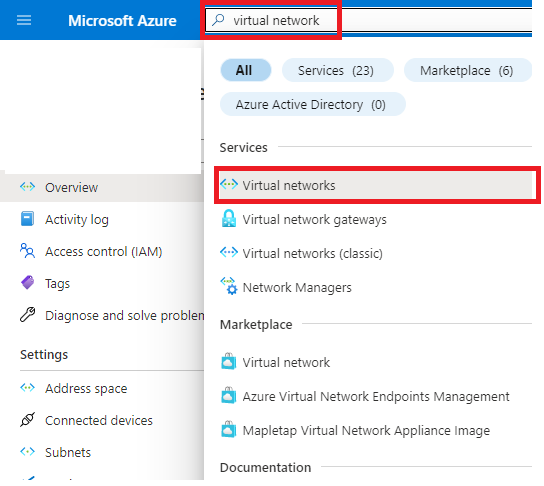
Task: Filter by Azure Active Directory (0)
Action: coord(313,104)
